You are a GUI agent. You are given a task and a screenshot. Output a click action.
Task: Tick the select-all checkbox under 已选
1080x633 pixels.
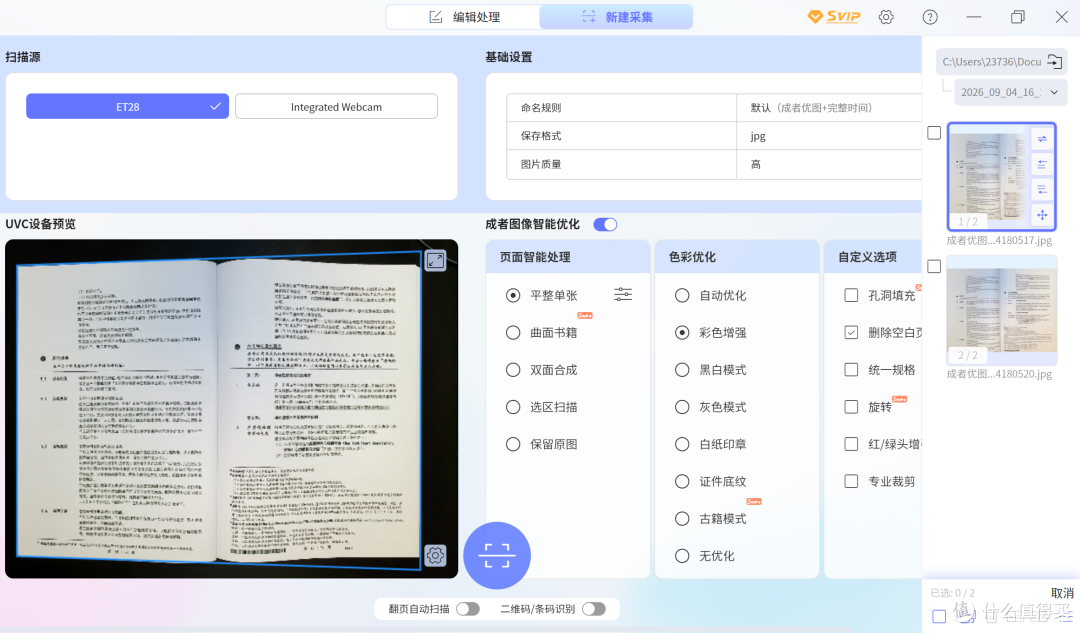[x=939, y=616]
